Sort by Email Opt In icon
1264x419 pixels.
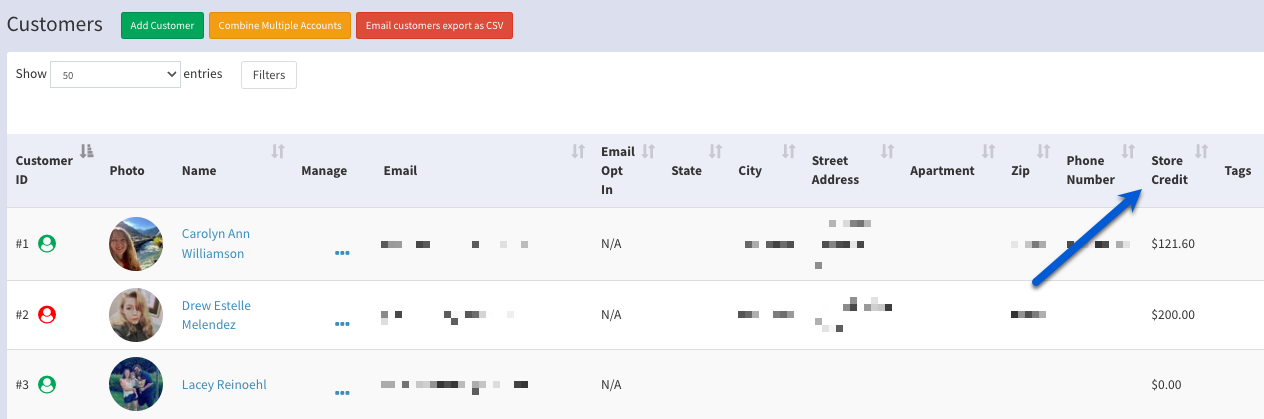tap(648, 151)
